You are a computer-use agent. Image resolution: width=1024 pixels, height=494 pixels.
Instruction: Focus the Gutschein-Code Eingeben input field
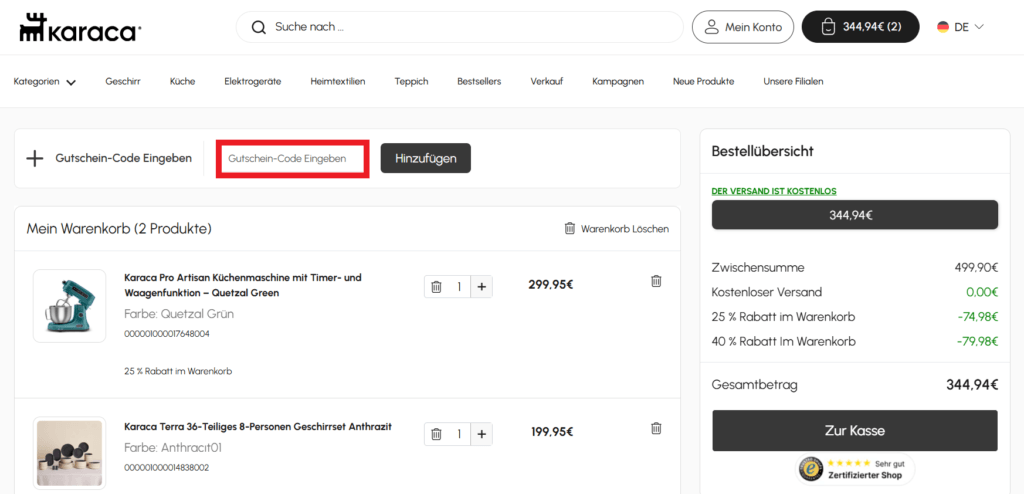(293, 158)
